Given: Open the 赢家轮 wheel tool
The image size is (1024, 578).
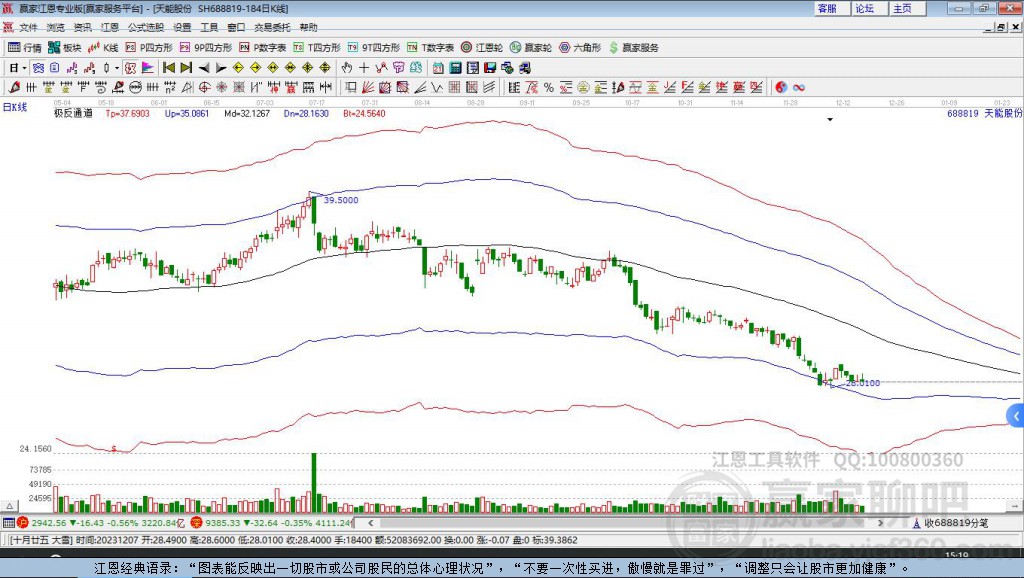Looking at the screenshot, I should (531, 48).
